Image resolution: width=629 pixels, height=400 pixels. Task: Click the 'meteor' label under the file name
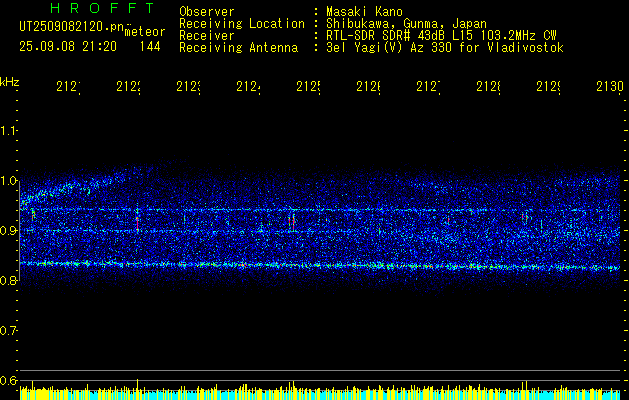(x=145, y=32)
